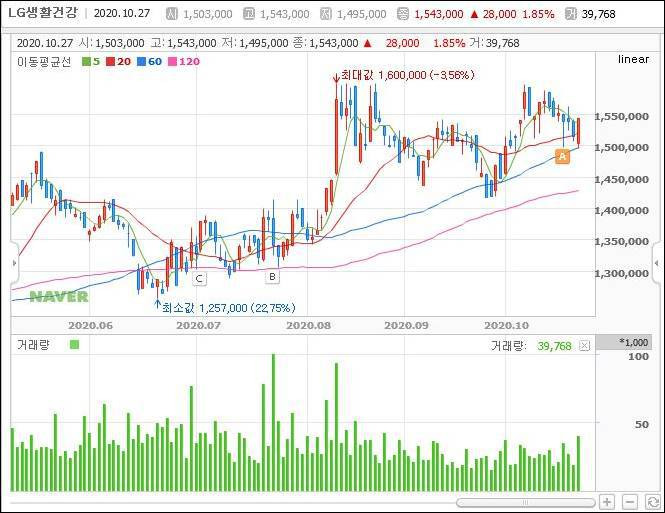Close the 거래량 volume indicator panel
Viewport: 665px width, 513px height.
coord(584,346)
